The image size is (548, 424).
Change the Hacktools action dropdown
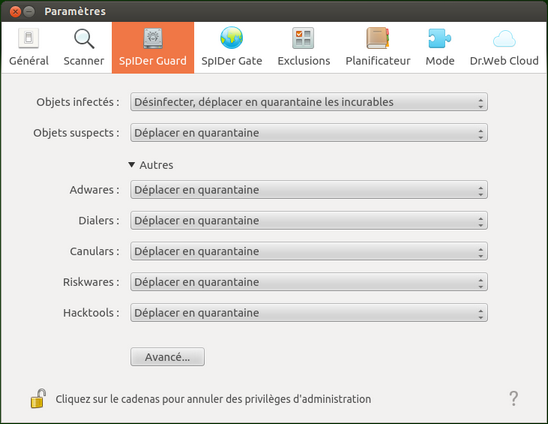pos(309,313)
